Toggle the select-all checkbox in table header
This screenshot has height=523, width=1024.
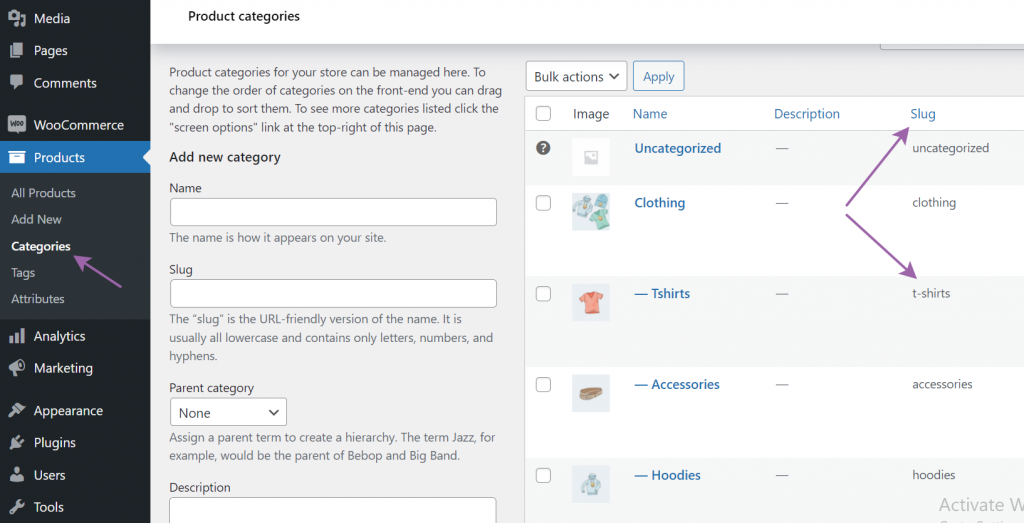543,114
